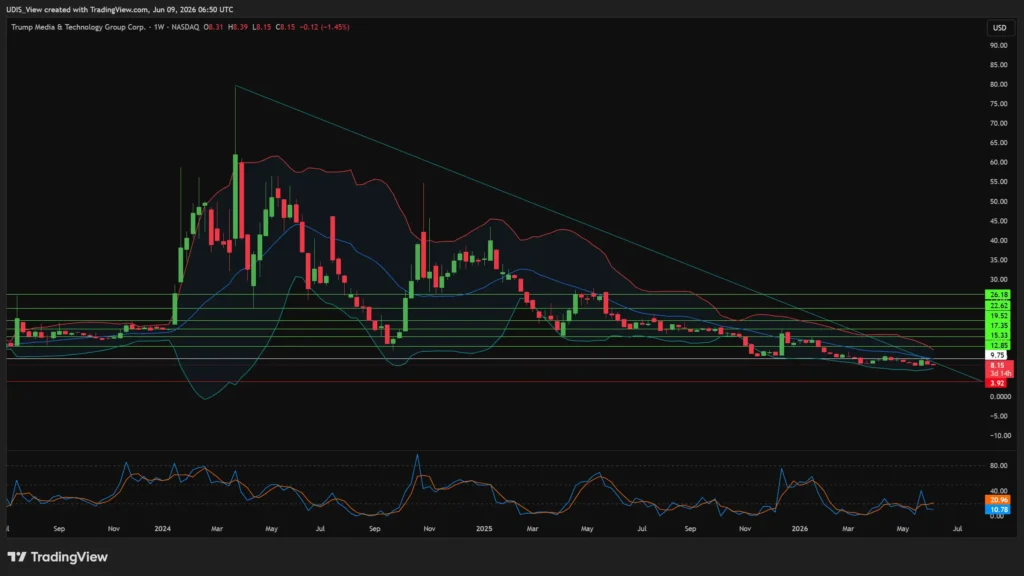The image size is (1024, 576).
Task: Select the 19.52 green price label
Action: click(x=999, y=315)
